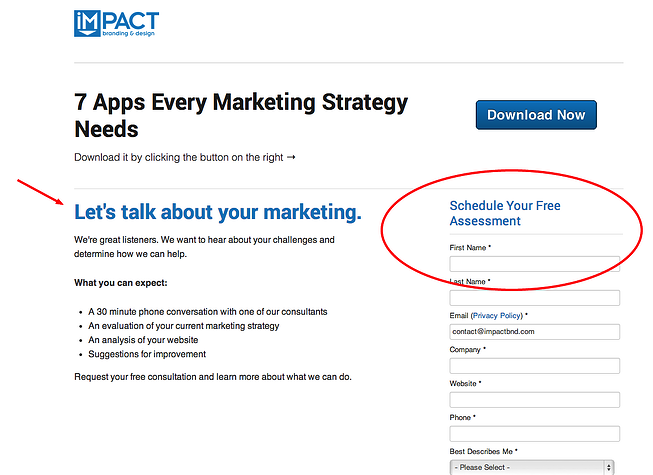653x475 pixels.
Task: Click the right arrow after download instructions
Action: (291, 158)
